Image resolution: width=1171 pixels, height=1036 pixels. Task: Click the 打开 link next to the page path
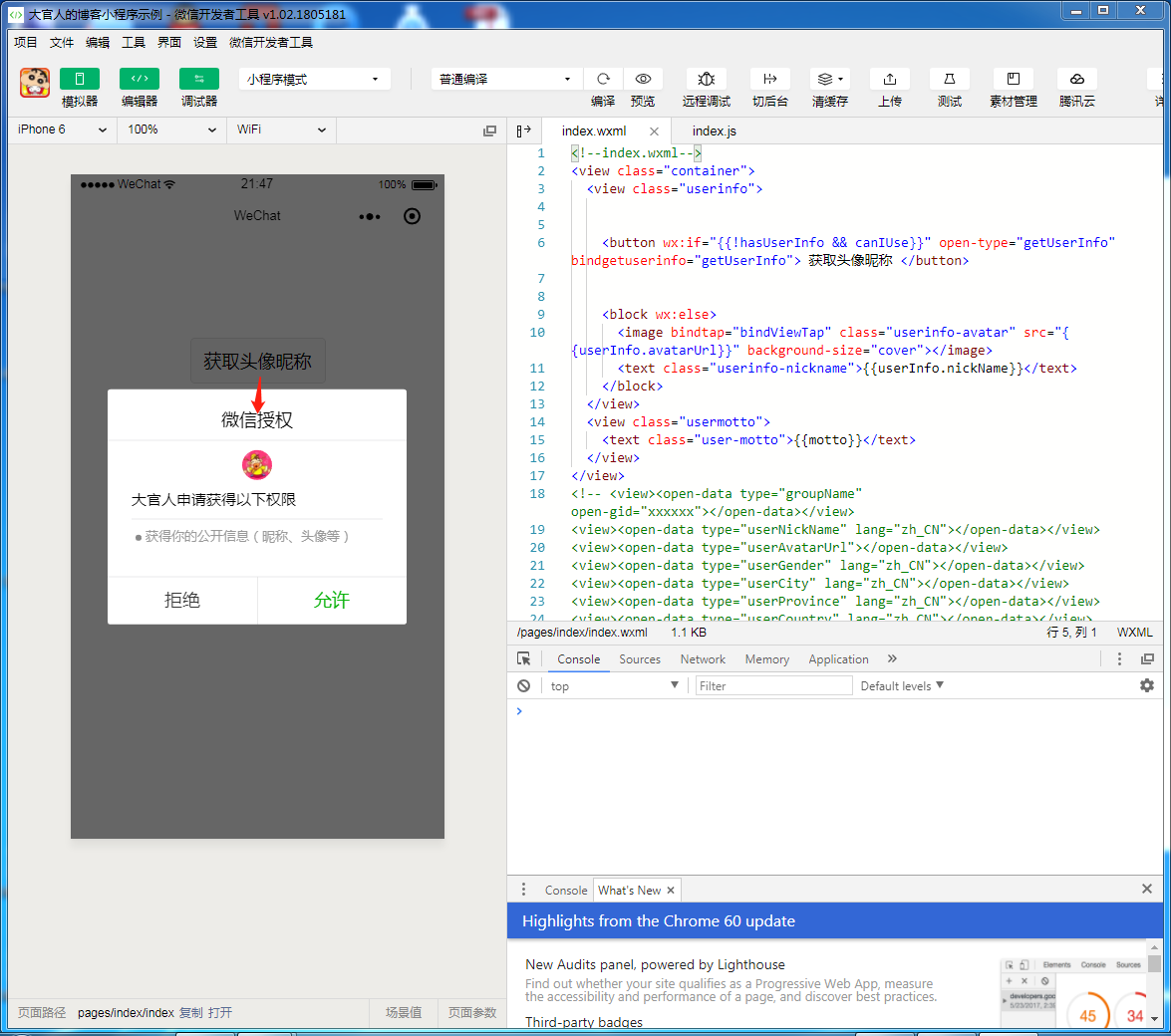(x=220, y=1013)
